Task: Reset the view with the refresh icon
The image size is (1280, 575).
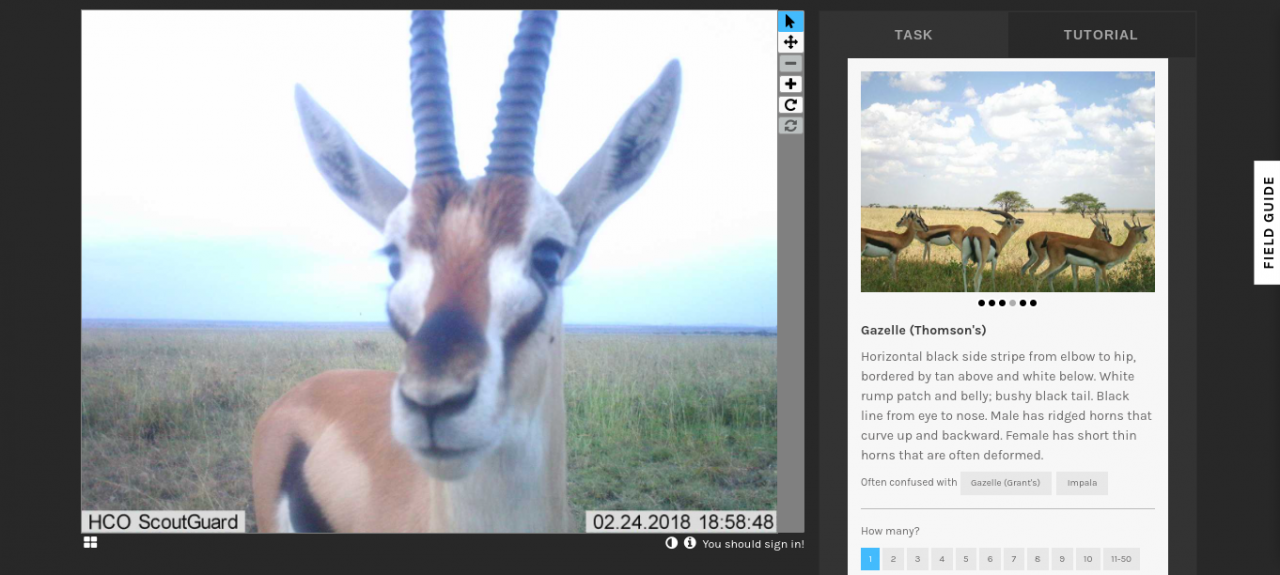Action: 790,126
